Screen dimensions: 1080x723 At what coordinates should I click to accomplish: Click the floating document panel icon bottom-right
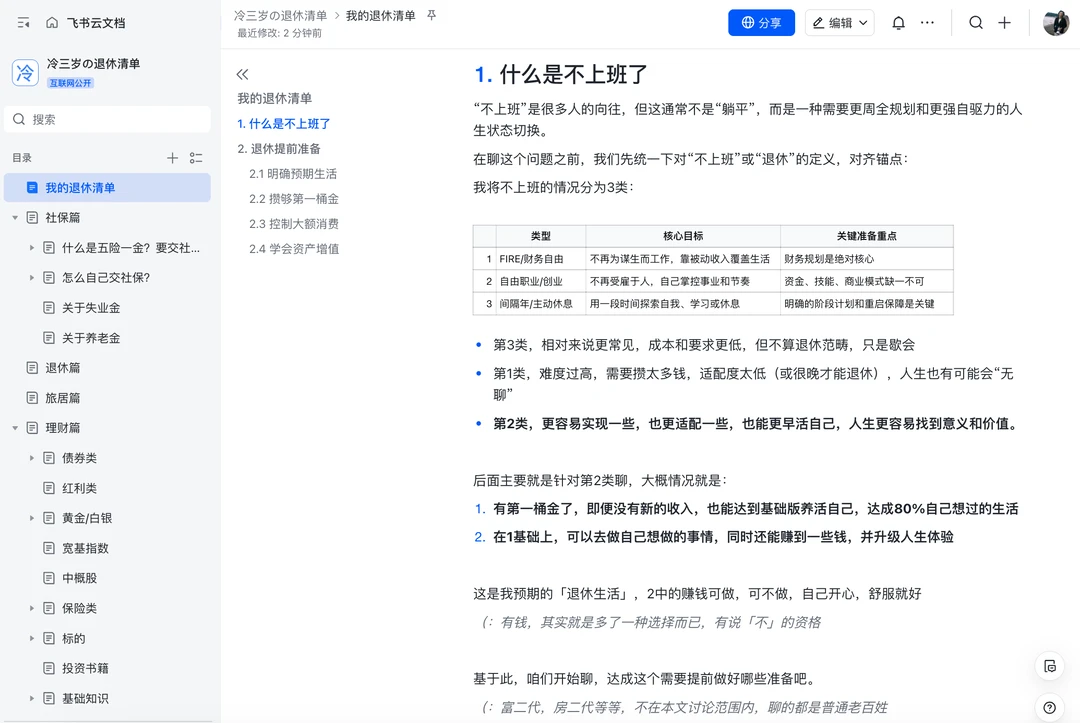[x=1050, y=666]
